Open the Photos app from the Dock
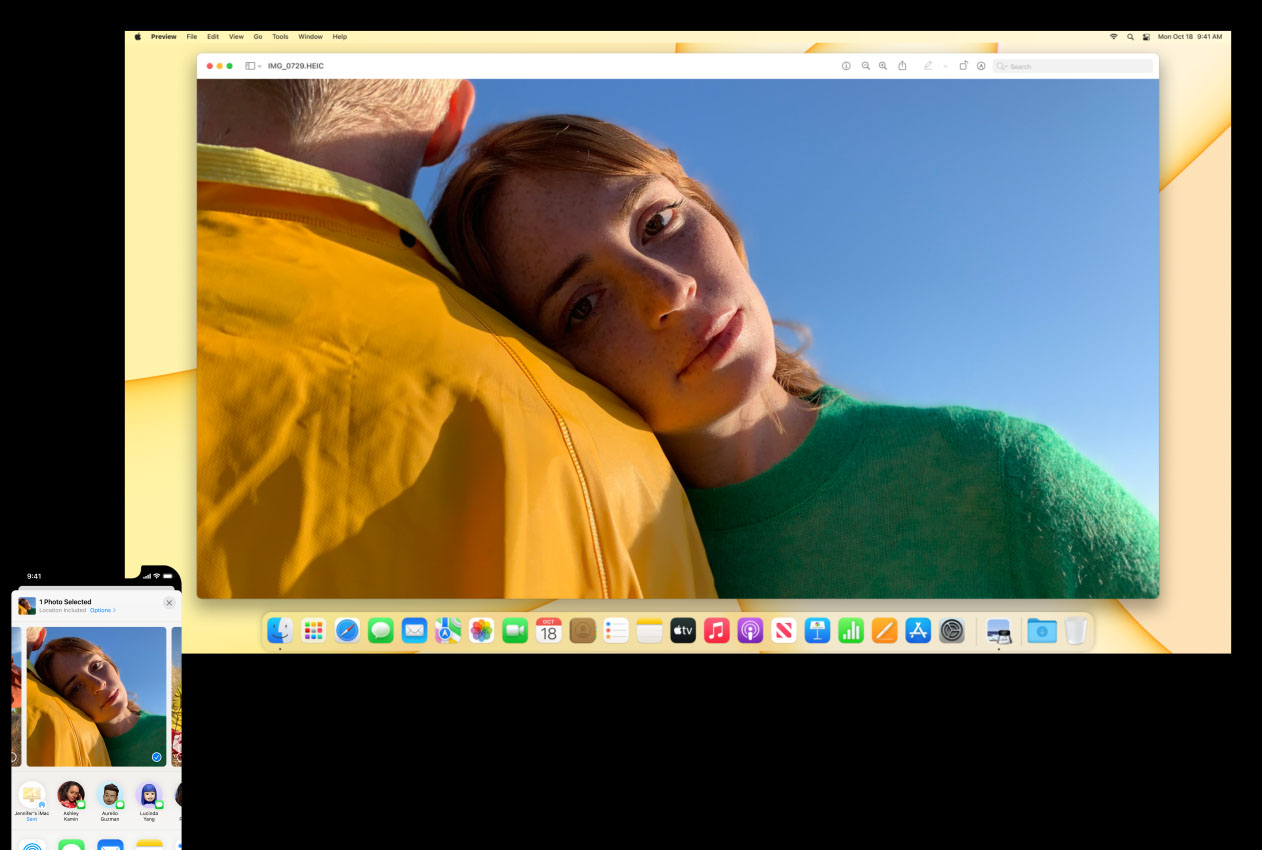 481,630
